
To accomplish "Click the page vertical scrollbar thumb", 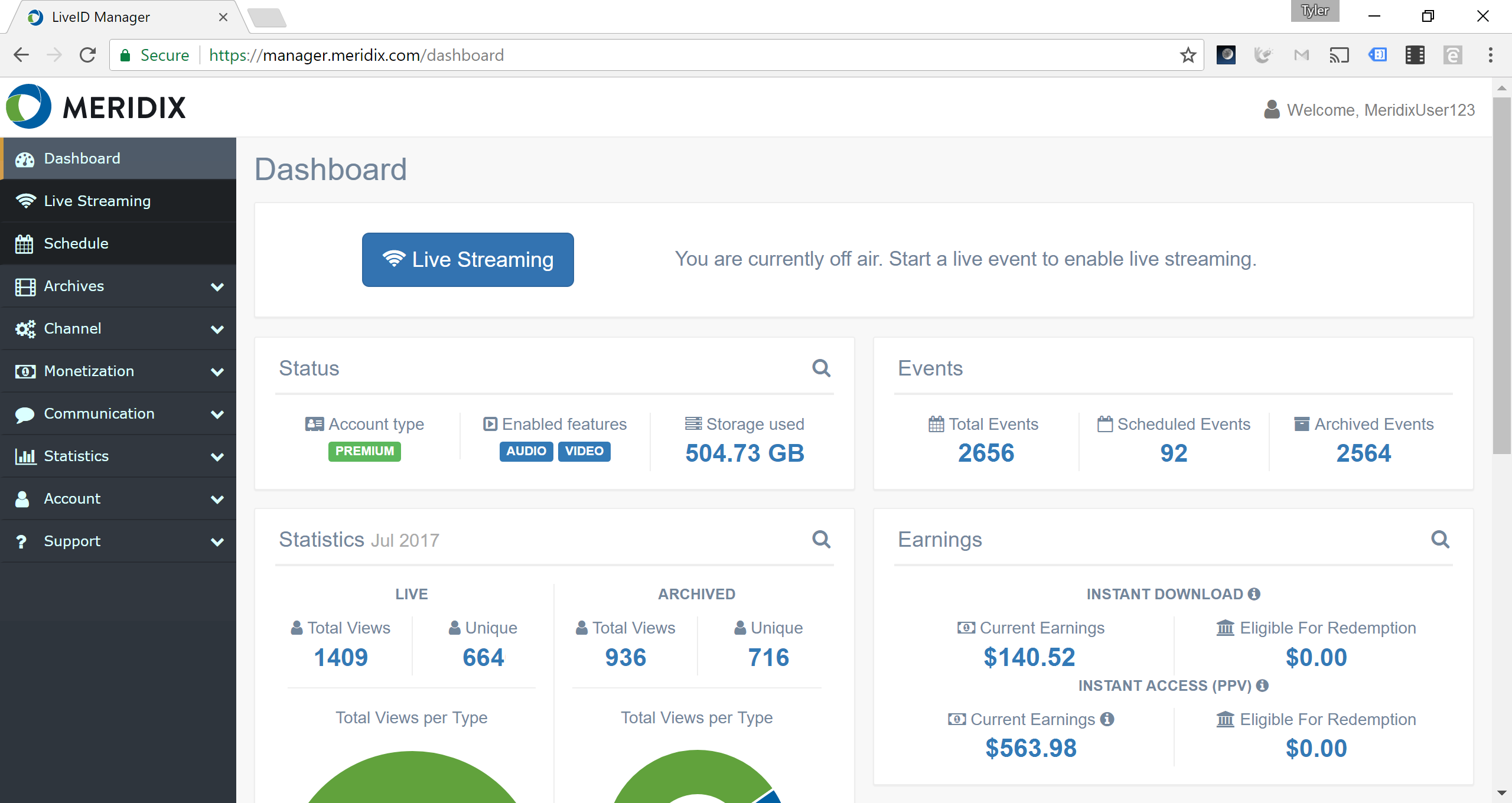I will coord(1501,275).
